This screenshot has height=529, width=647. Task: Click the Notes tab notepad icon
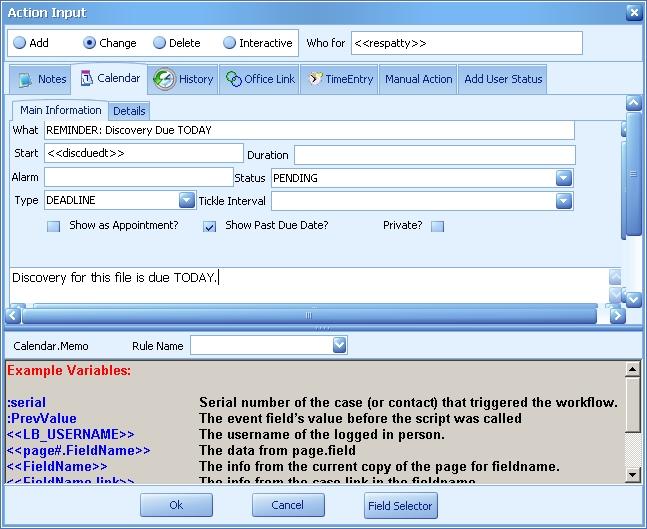pos(25,79)
